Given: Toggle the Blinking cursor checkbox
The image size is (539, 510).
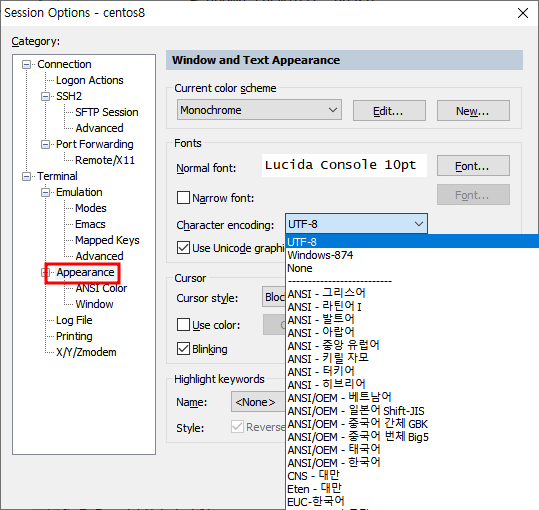Looking at the screenshot, I should [x=183, y=349].
